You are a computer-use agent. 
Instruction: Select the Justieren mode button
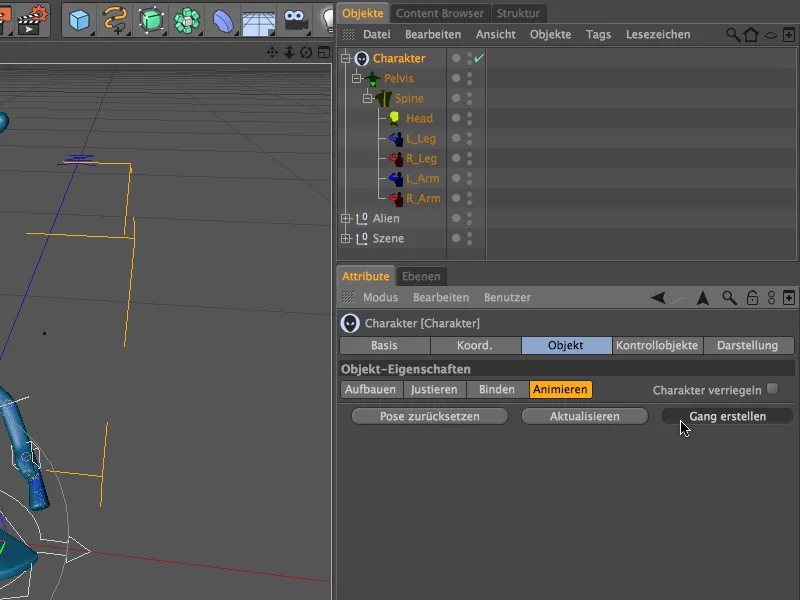tap(434, 389)
